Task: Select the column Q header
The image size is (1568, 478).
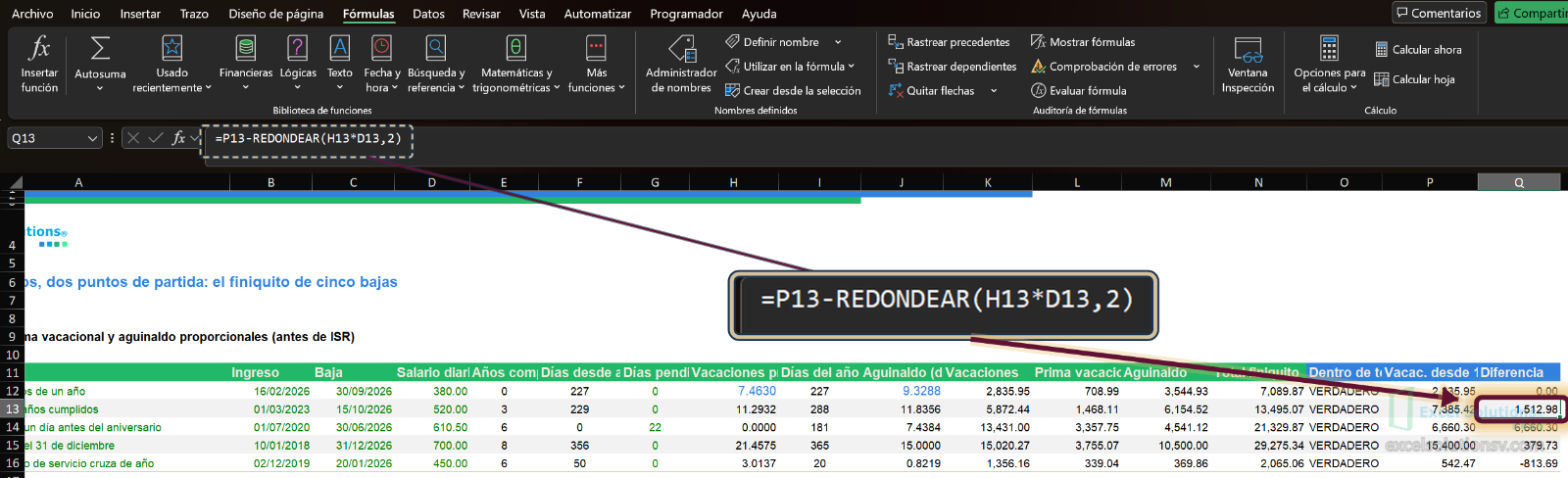Action: 1518,182
